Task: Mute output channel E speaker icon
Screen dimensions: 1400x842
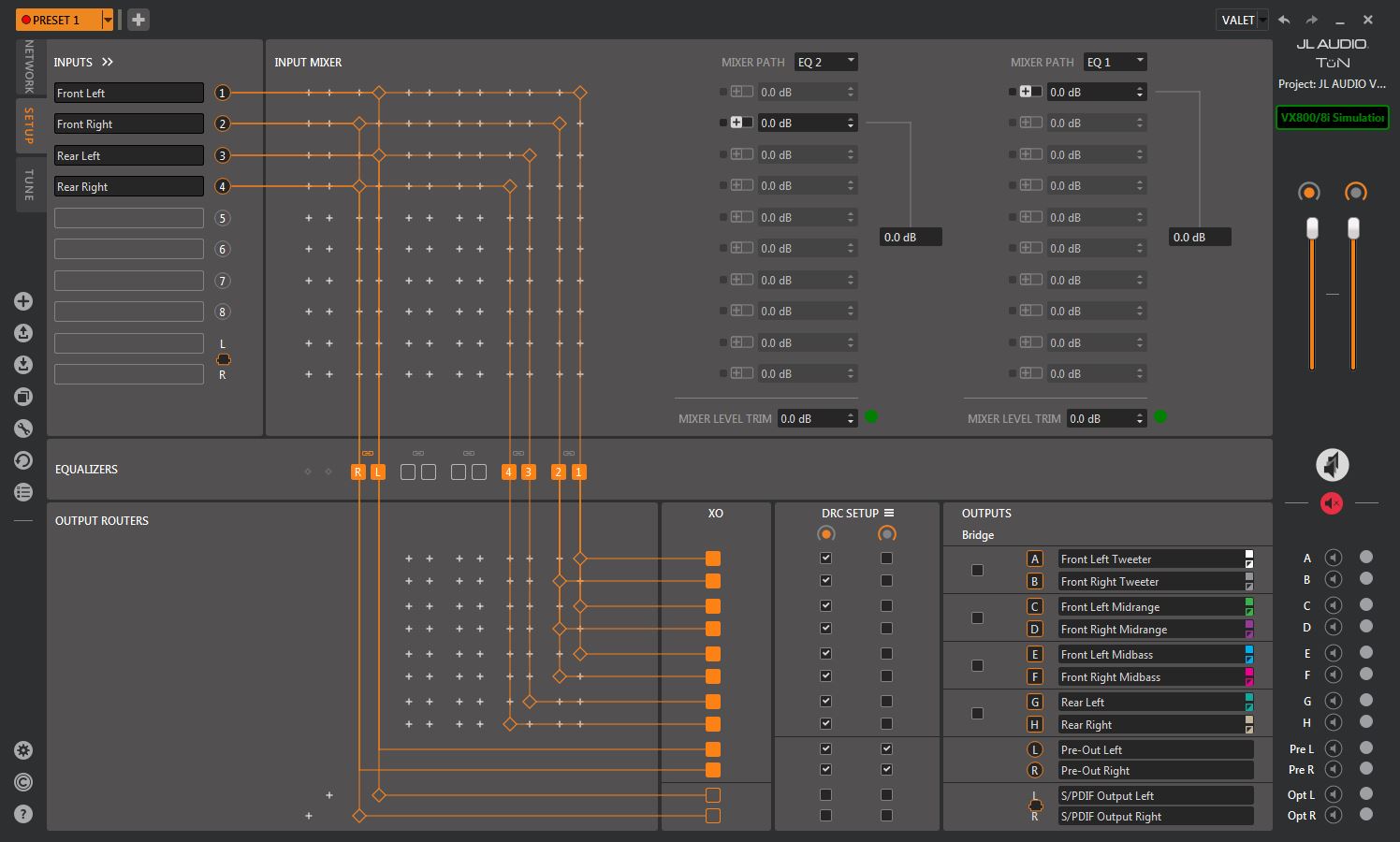Action: click(1334, 653)
